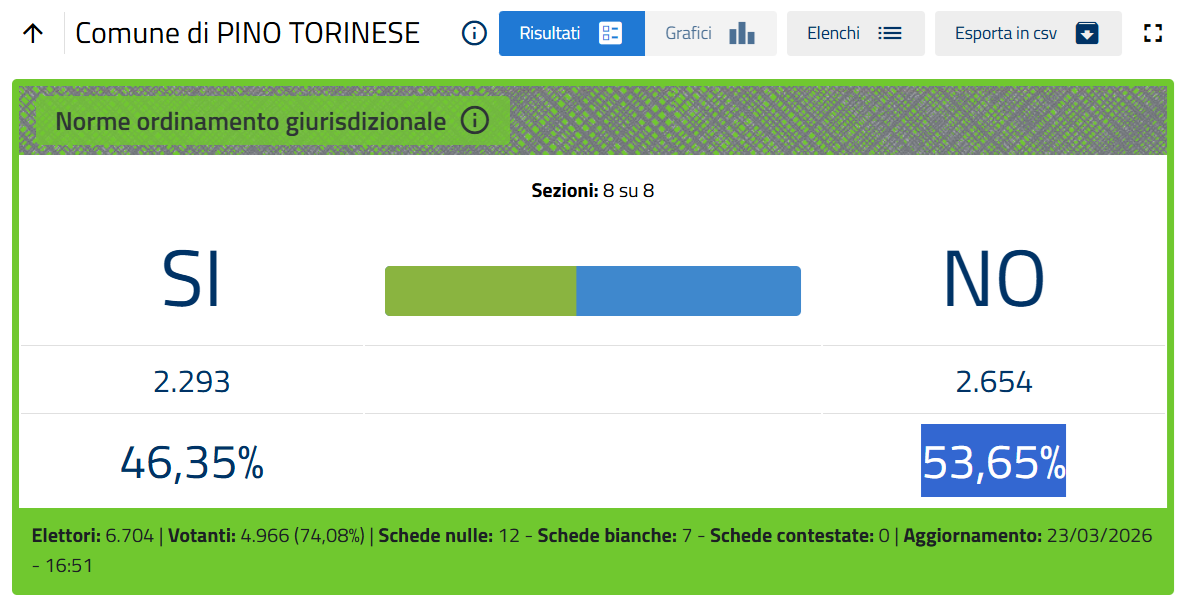Viewport: 1187px width, 603px height.
Task: Select the SI vote count 2.293
Action: [x=192, y=381]
